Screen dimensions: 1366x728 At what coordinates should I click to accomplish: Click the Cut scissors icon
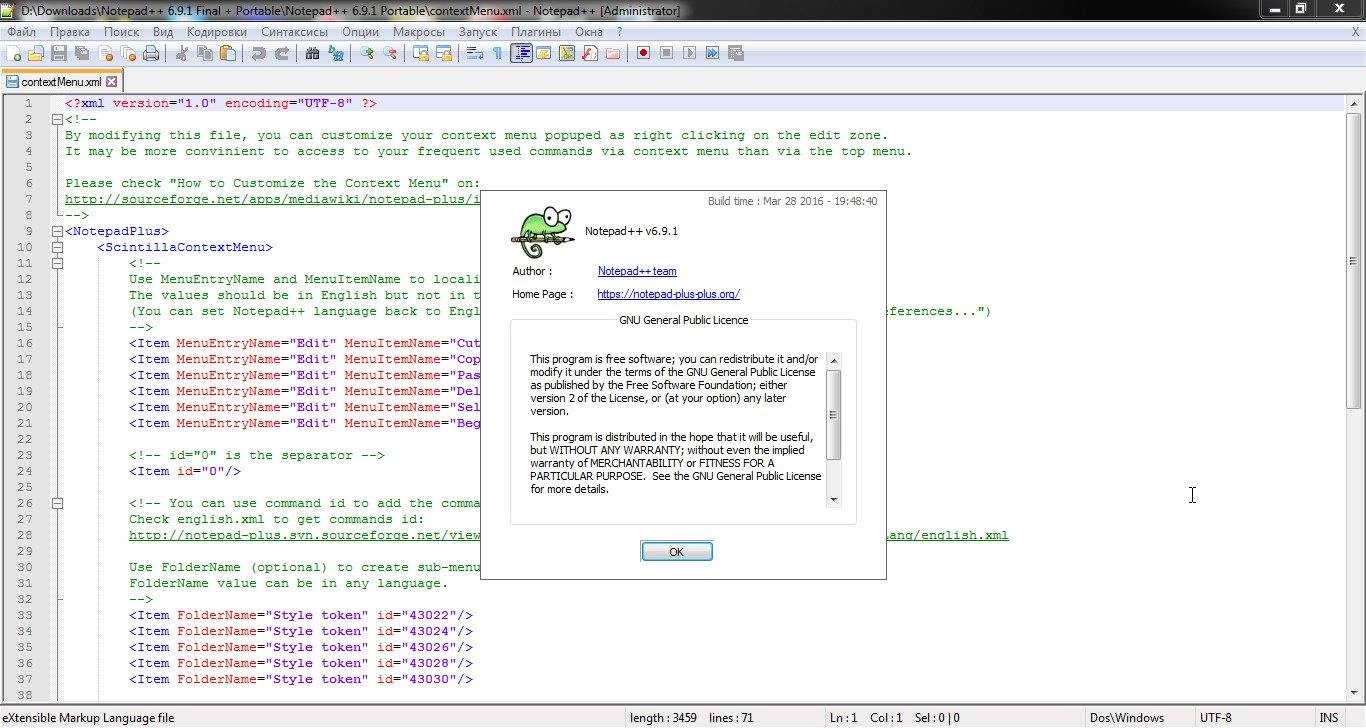181,53
